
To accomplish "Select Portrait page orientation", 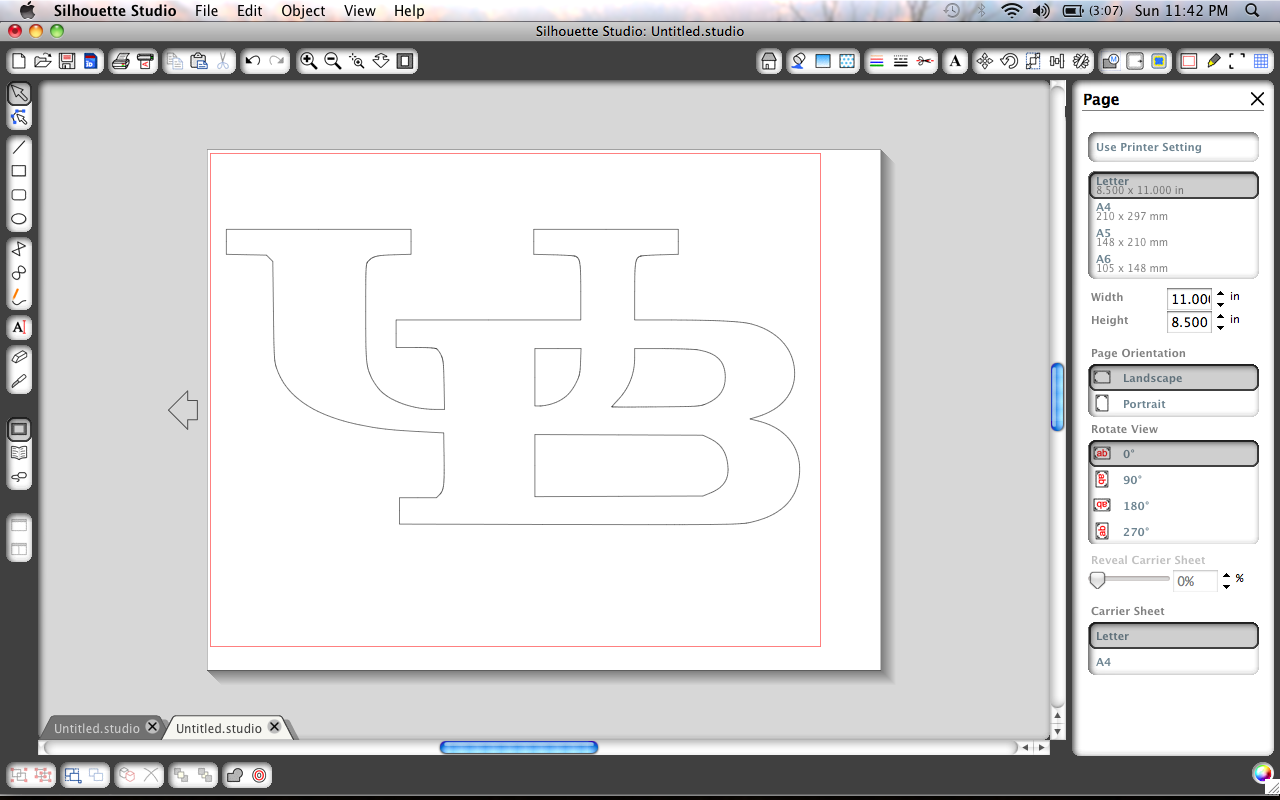I will click(x=1173, y=404).
